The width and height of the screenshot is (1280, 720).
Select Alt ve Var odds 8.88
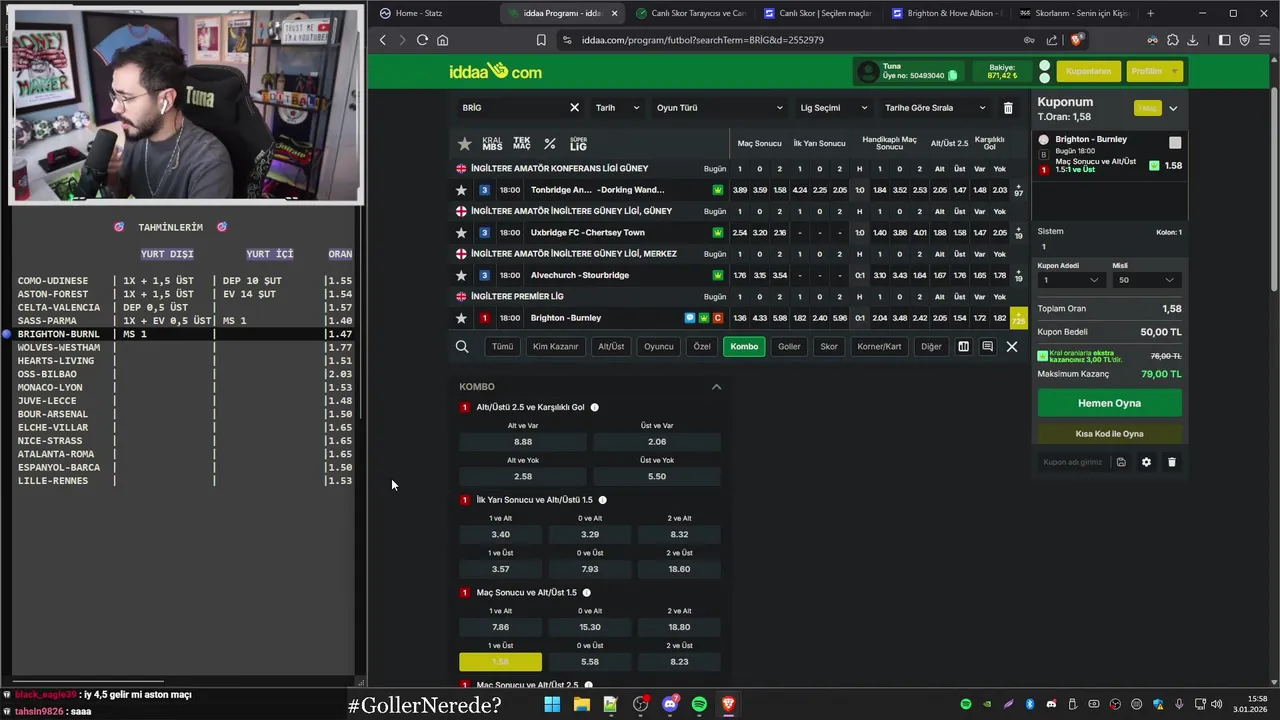pos(523,442)
